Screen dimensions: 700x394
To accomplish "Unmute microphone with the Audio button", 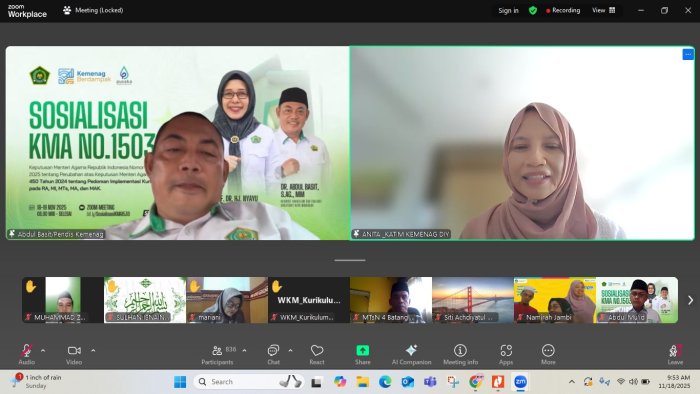I will pos(26,354).
